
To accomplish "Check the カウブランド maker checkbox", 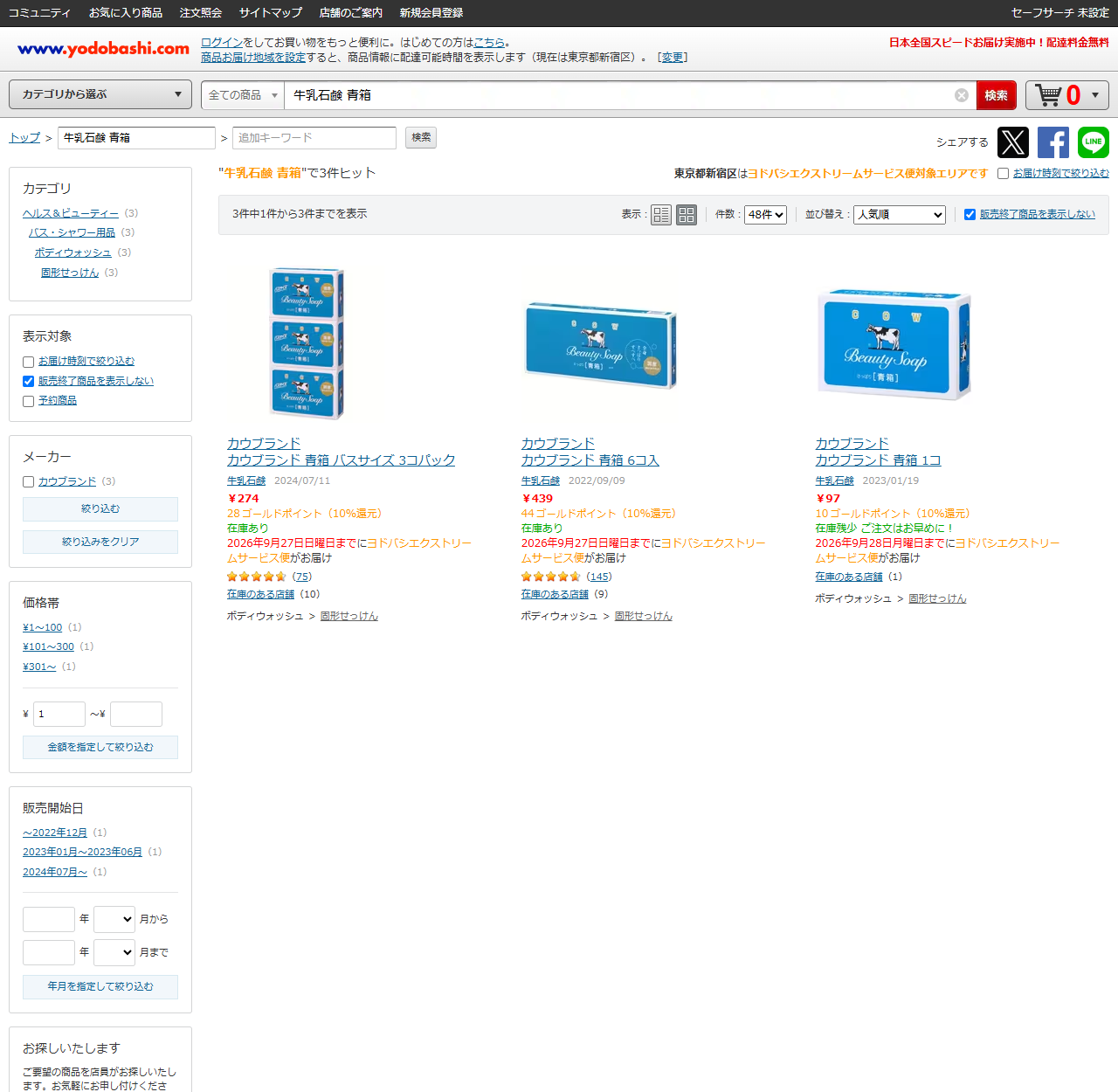I will pos(28,481).
